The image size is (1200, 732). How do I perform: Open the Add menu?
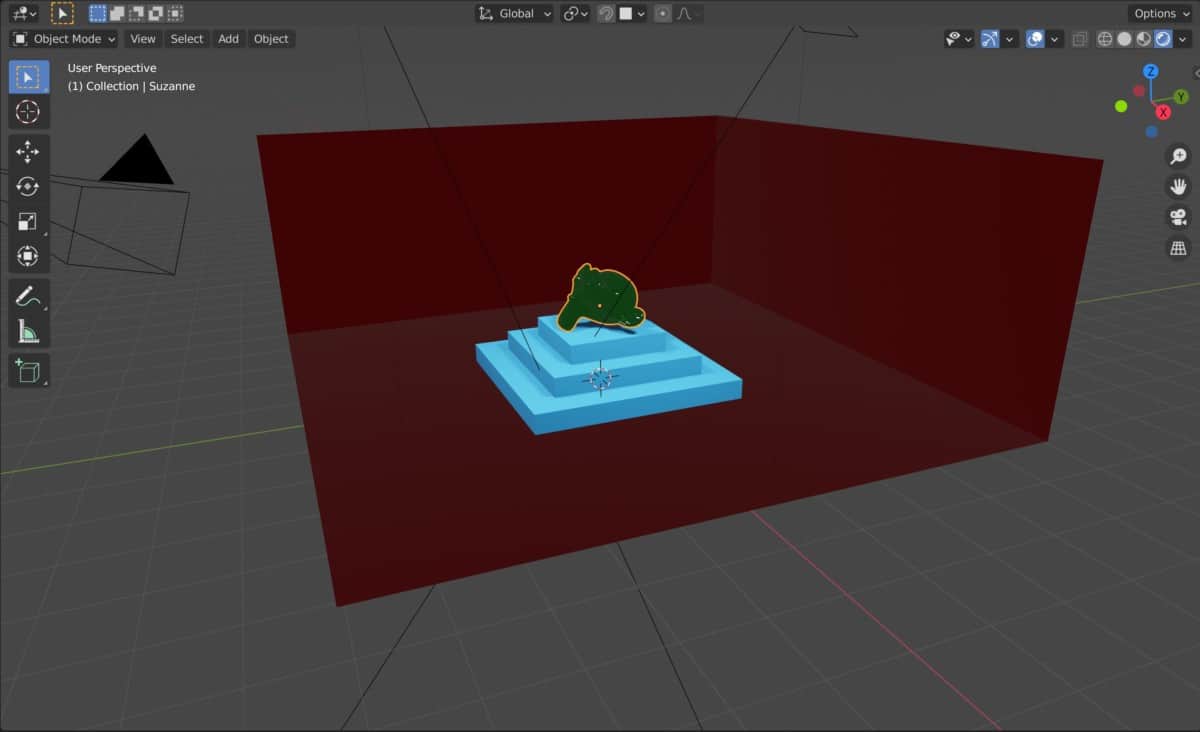(227, 38)
